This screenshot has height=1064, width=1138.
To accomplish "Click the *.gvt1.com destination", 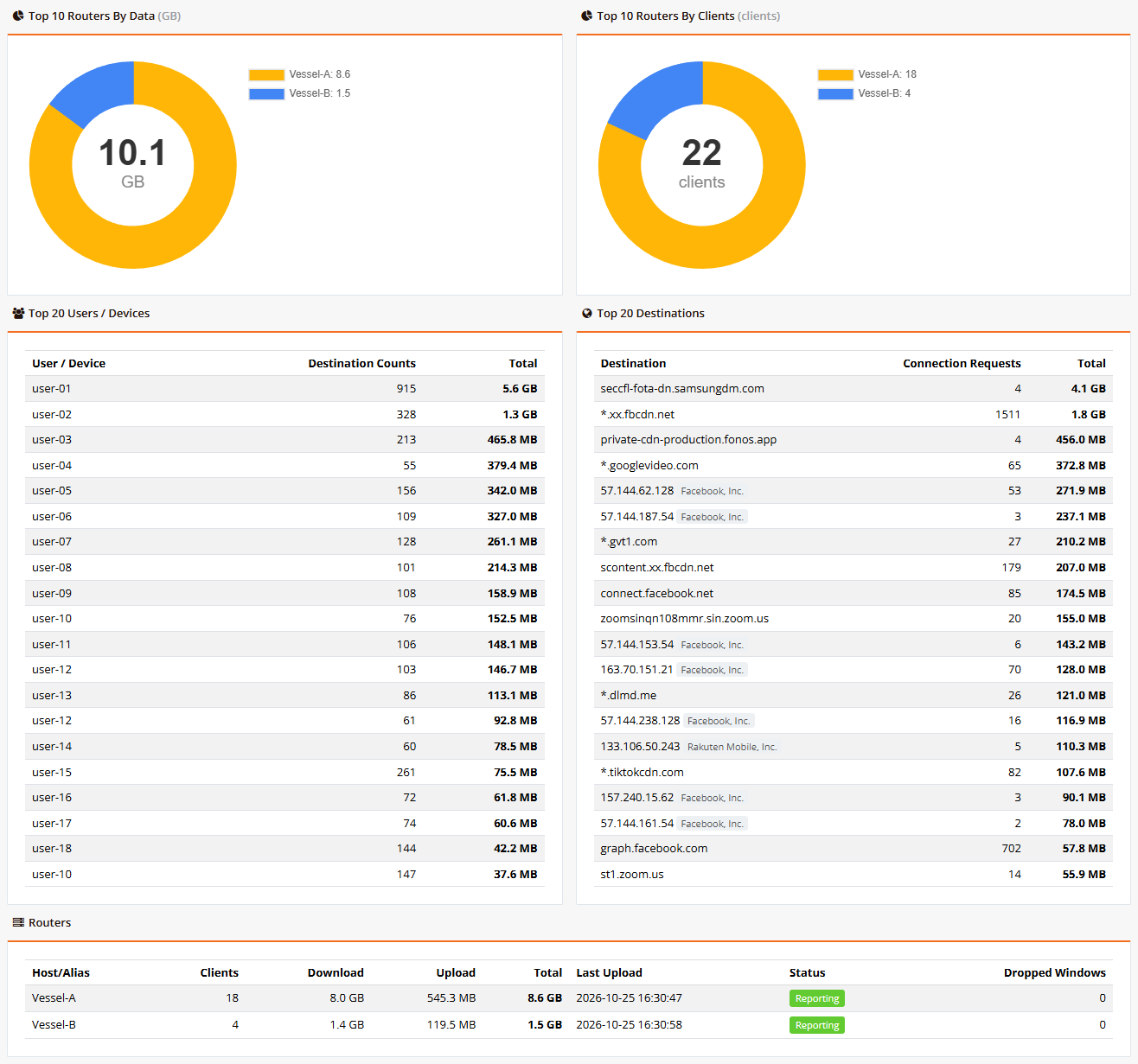I will click(629, 542).
